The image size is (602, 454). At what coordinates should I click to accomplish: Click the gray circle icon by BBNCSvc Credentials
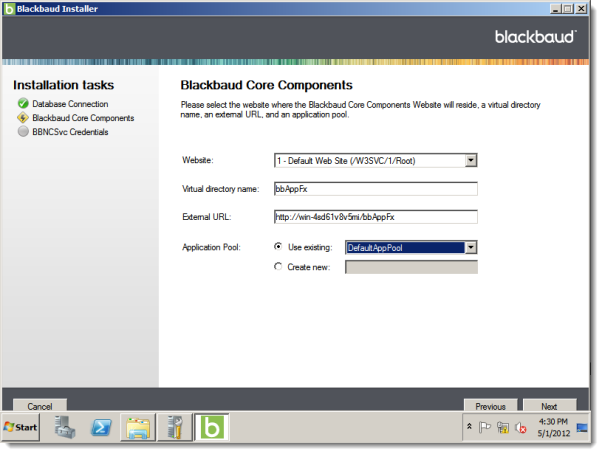pyautogui.click(x=23, y=131)
